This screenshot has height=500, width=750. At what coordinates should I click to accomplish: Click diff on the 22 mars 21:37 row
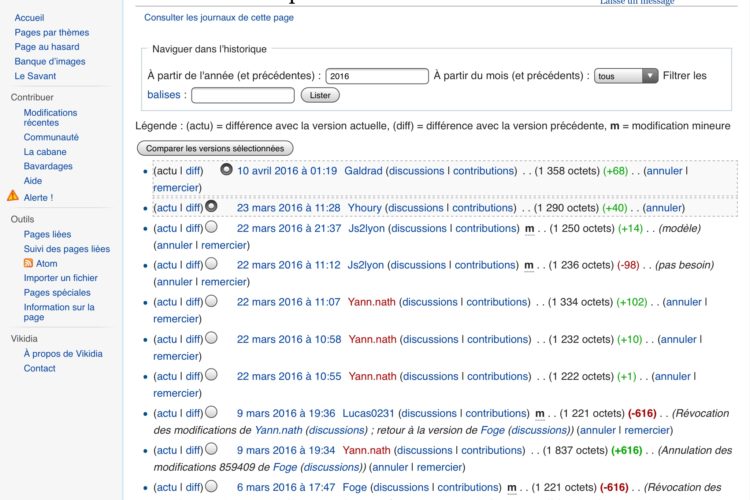[x=192, y=228]
